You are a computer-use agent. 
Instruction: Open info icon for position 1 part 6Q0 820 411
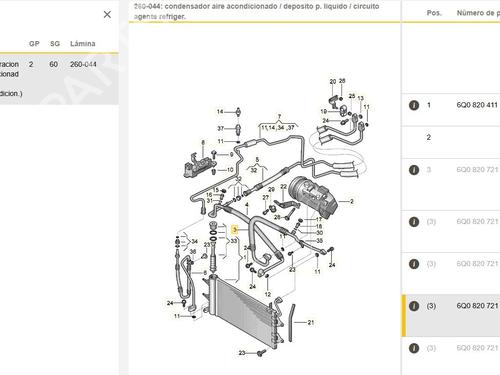coord(414,105)
